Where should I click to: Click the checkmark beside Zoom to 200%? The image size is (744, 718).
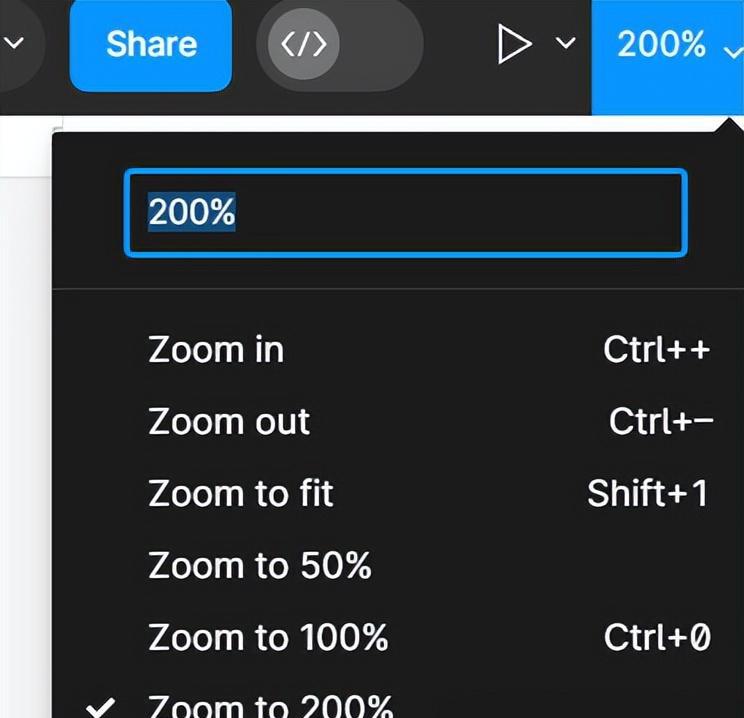tap(100, 707)
